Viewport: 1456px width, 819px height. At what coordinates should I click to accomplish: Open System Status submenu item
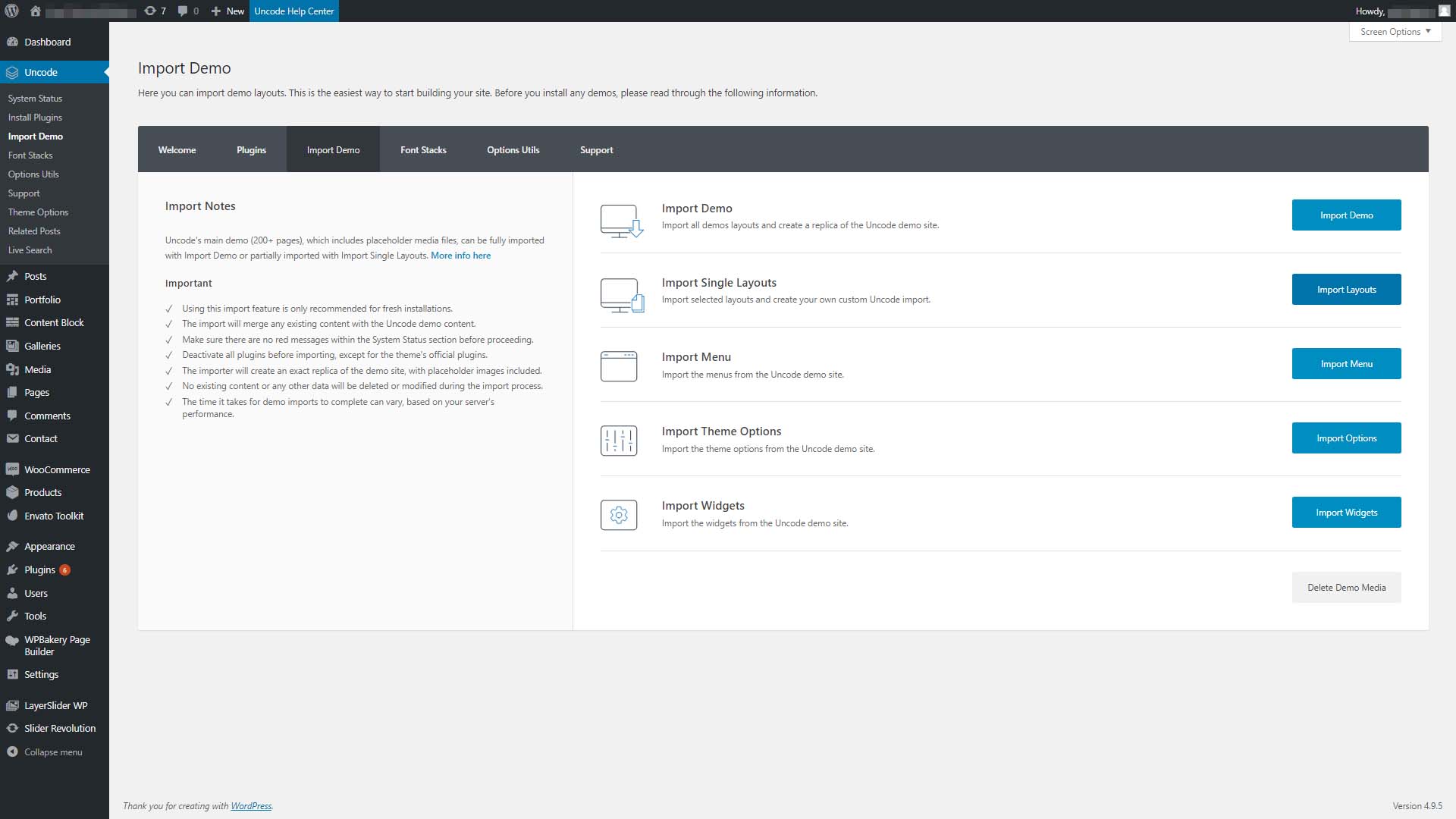[35, 99]
